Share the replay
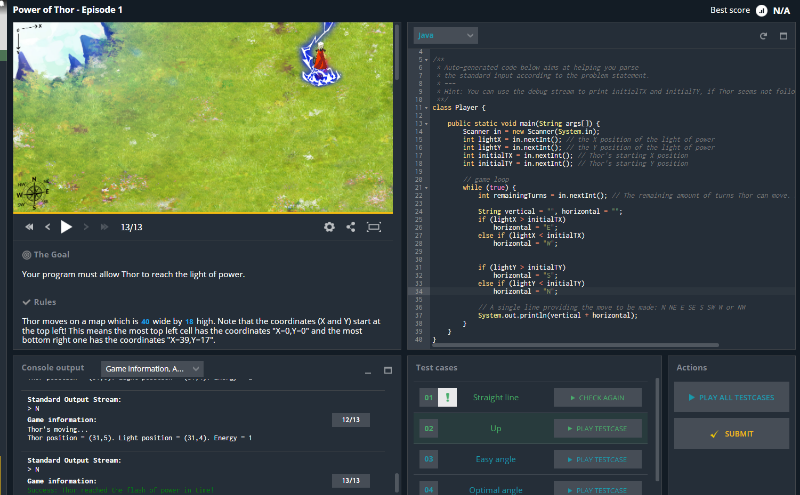 pyautogui.click(x=351, y=227)
